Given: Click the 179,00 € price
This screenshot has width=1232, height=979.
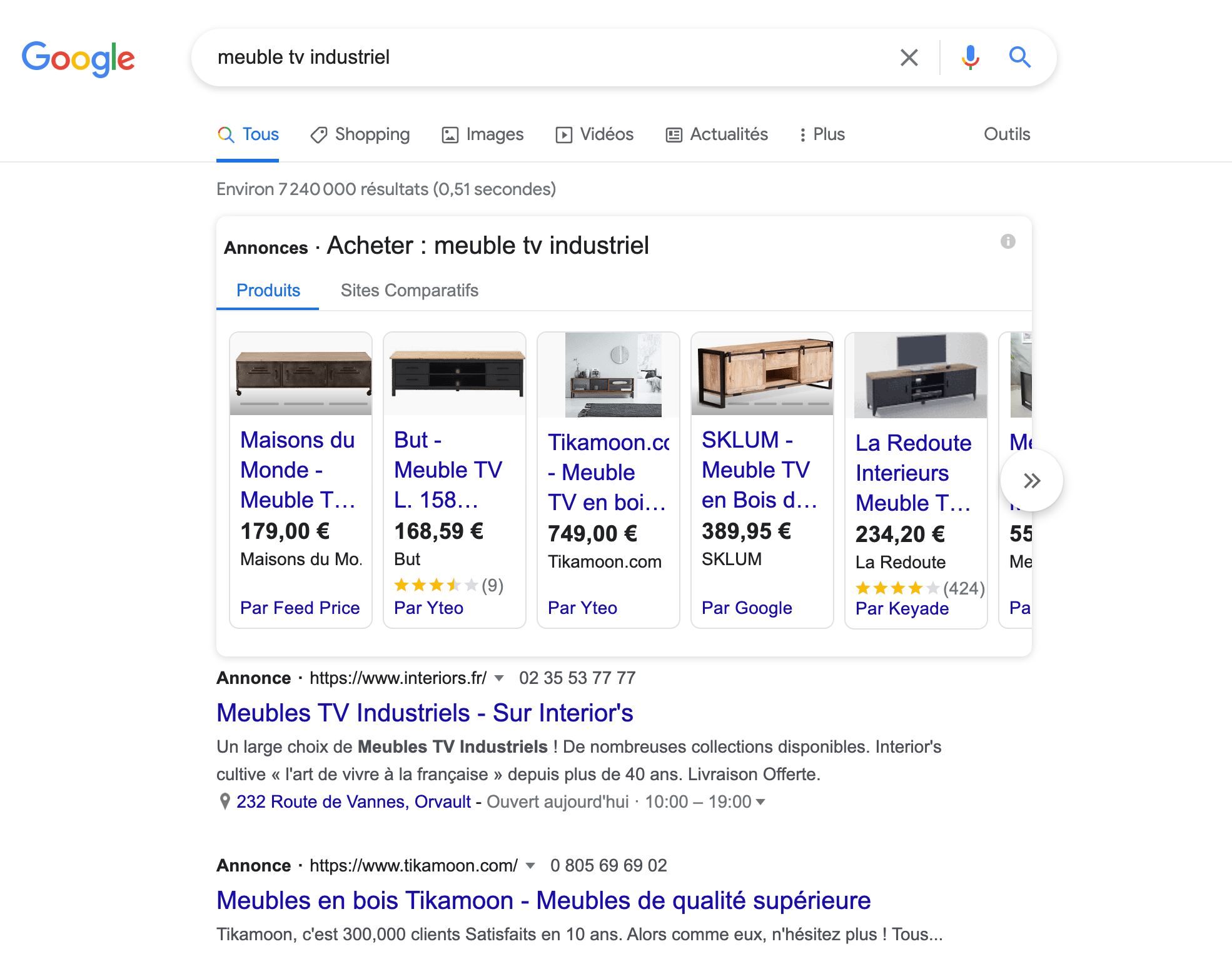Looking at the screenshot, I should coord(285,531).
